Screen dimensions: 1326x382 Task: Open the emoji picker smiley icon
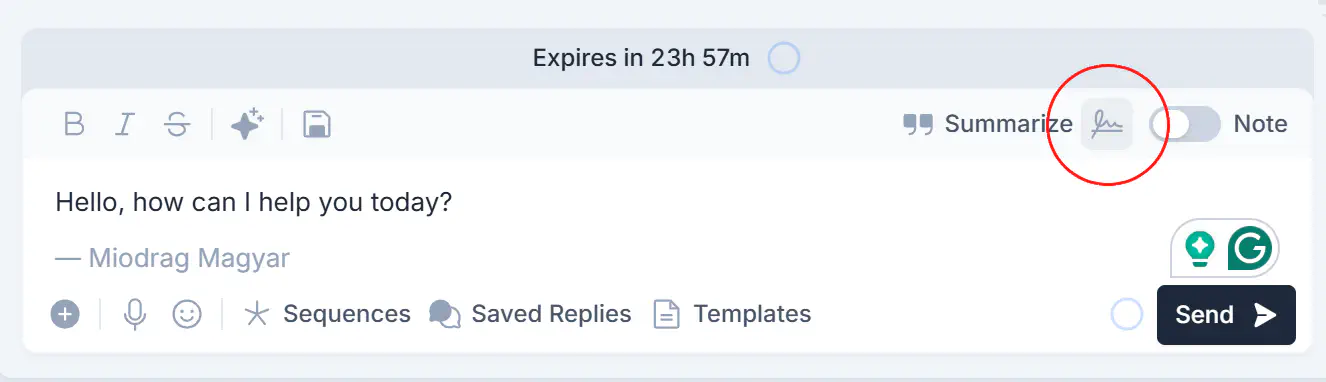tap(186, 315)
